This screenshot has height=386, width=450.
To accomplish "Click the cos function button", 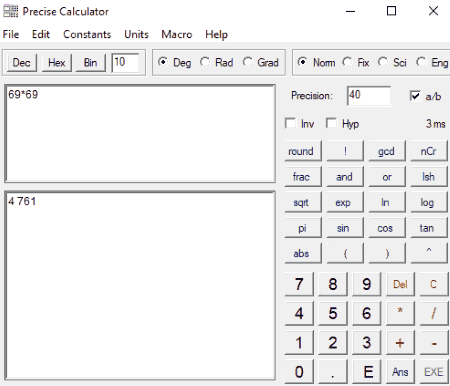I will [387, 228].
